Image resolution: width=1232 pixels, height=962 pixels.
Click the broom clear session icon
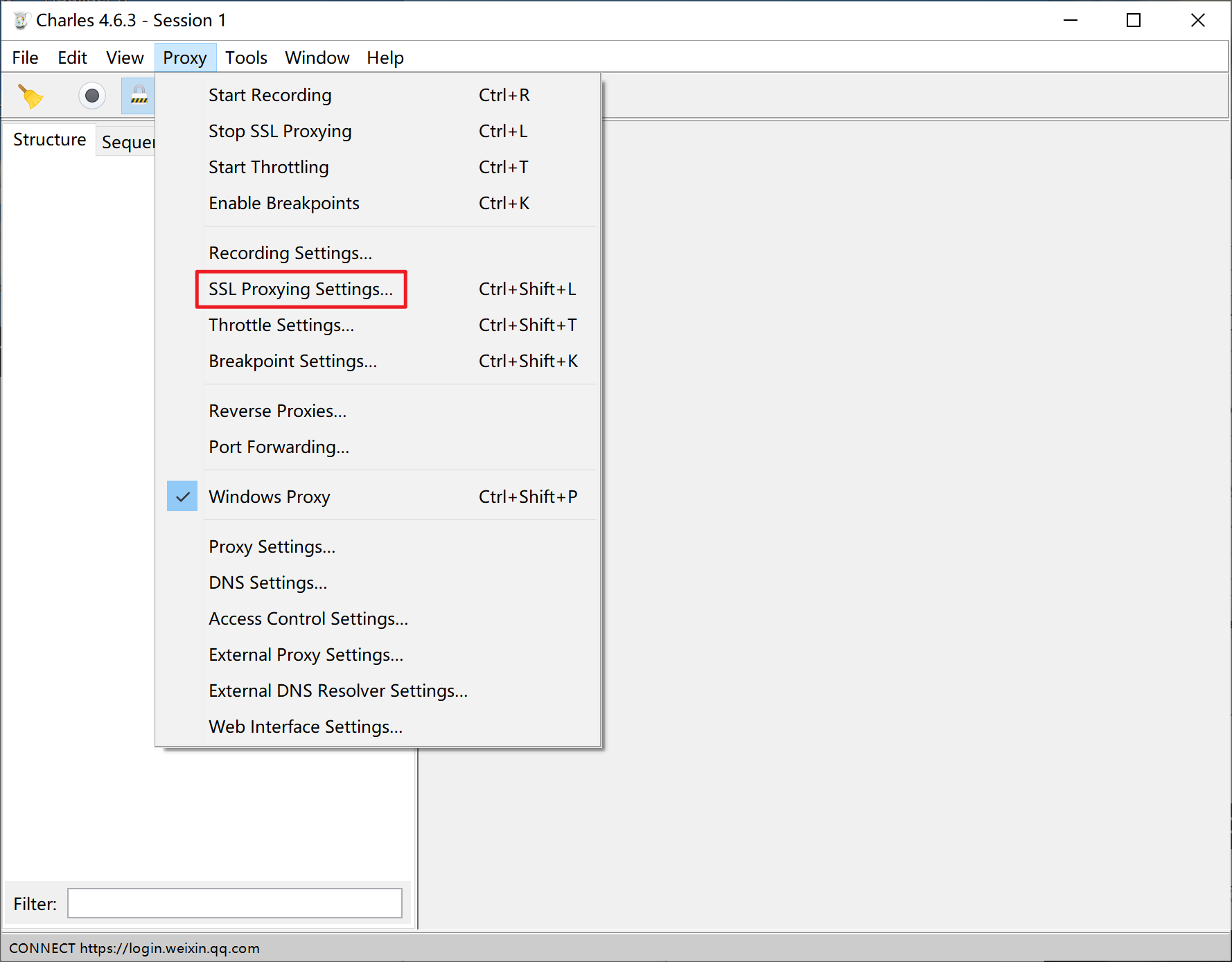pos(30,96)
